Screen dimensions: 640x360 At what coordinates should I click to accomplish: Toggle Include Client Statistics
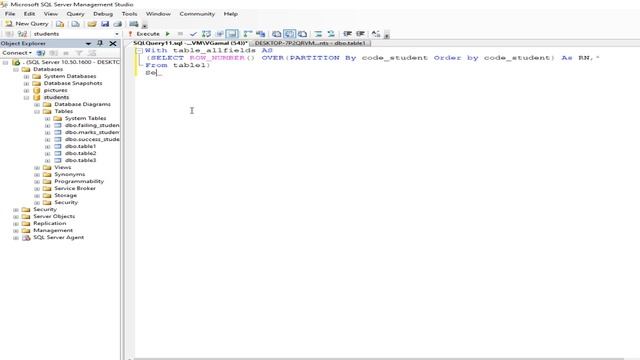(260, 34)
